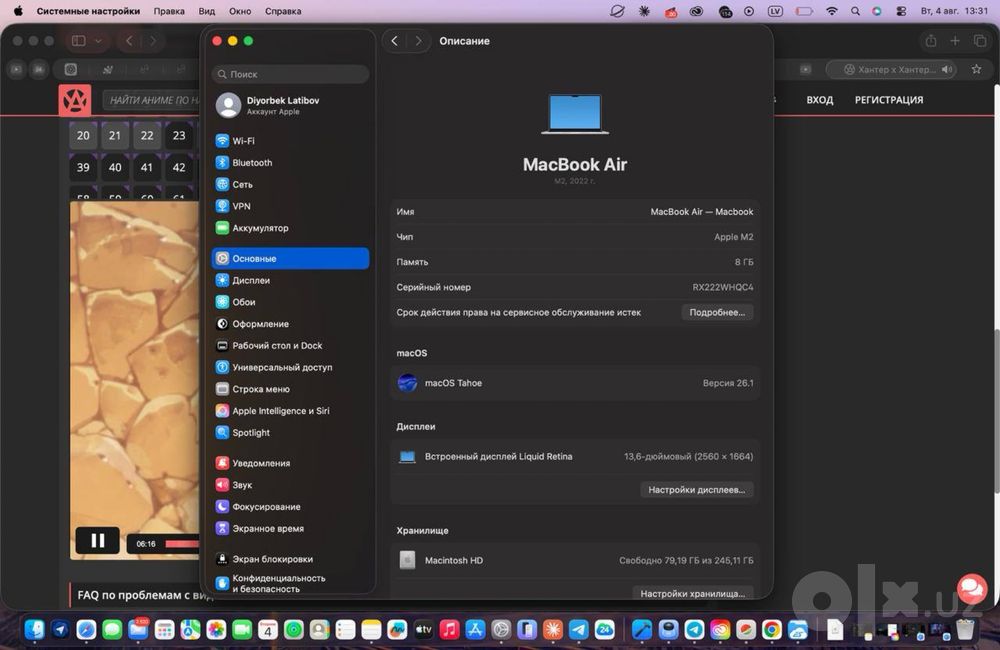
Task: Click battery icon in menu bar
Action: click(x=804, y=11)
